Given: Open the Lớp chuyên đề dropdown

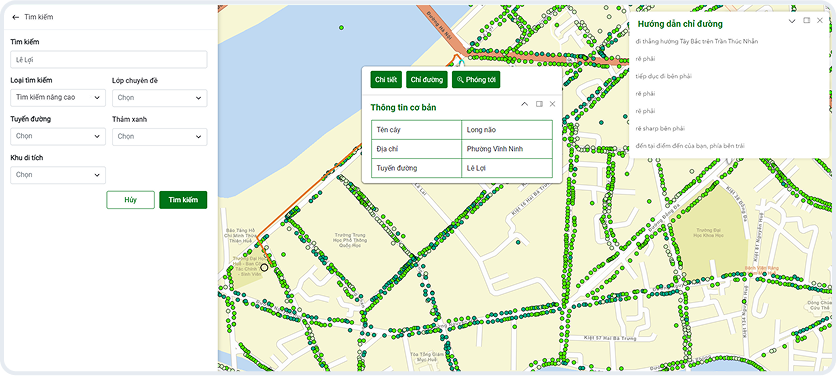Looking at the screenshot, I should pos(159,98).
